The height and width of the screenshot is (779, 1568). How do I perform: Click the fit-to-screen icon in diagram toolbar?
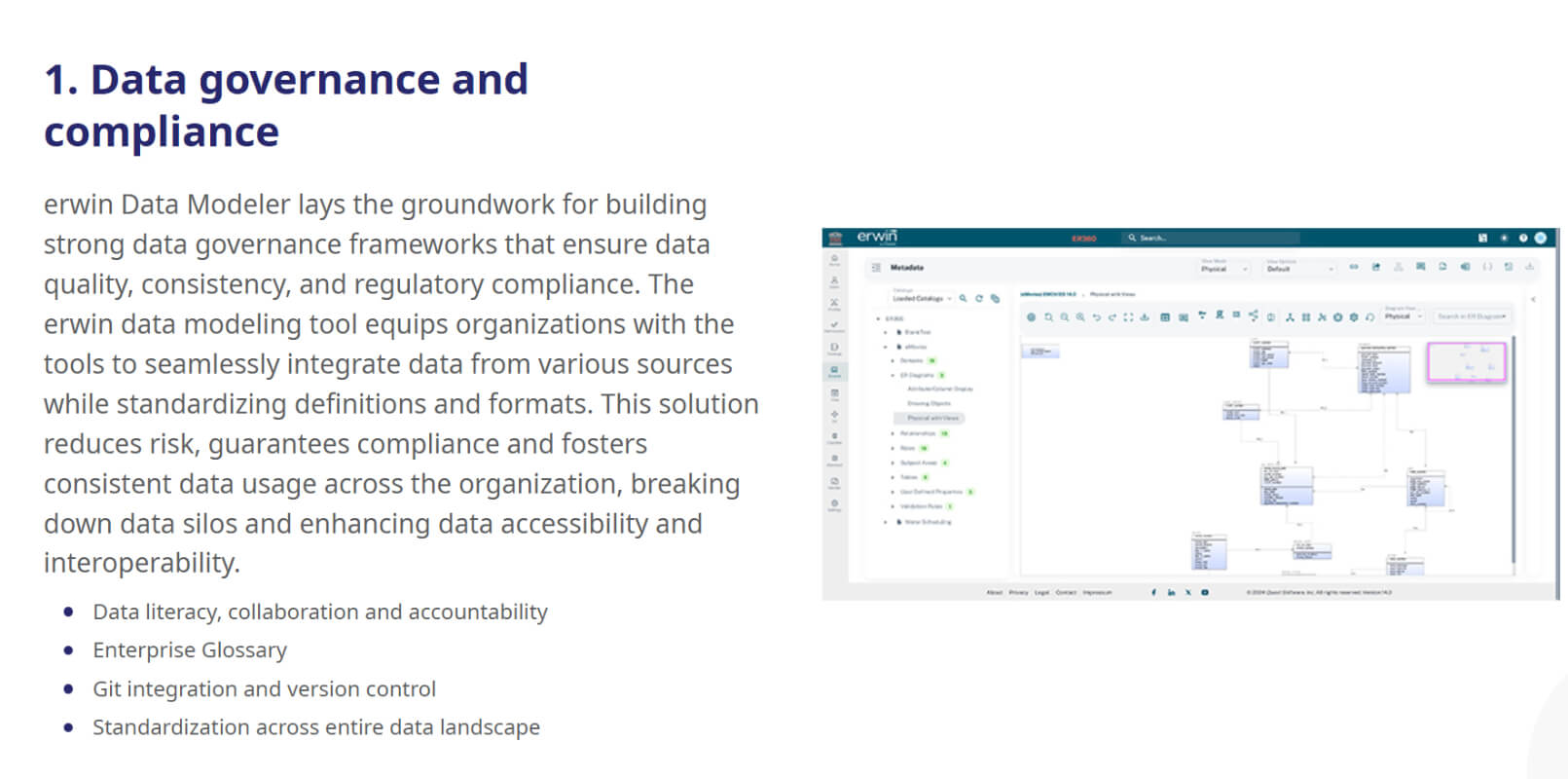[x=1128, y=317]
